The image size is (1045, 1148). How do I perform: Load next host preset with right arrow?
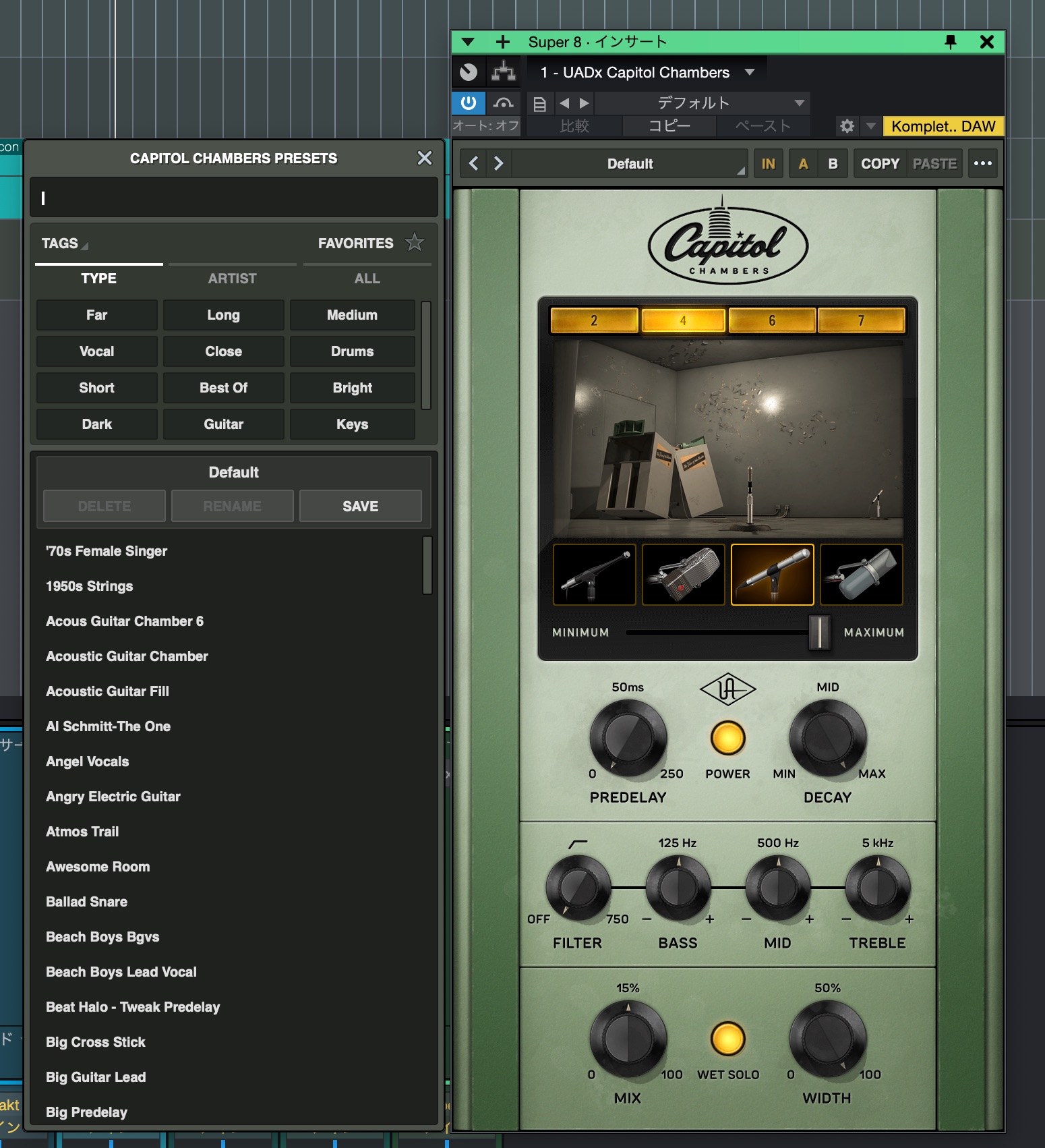tap(584, 103)
